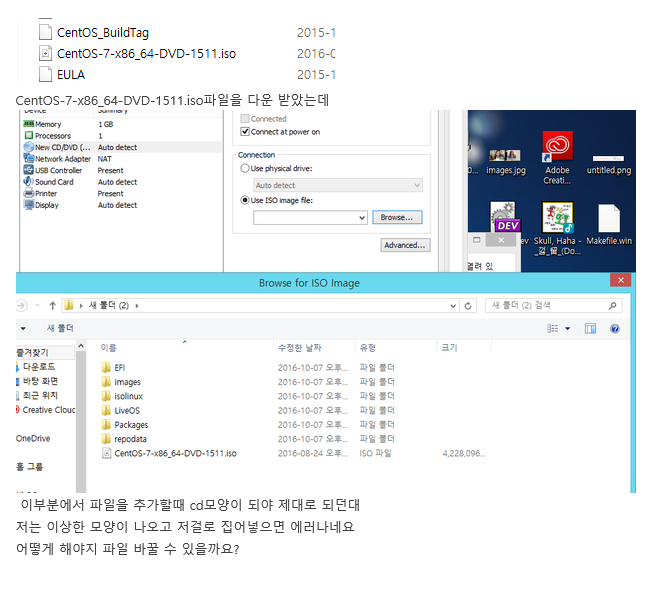Viewport: 667px width, 596px height.
Task: Open the organize dropdown arrow left of 새 폴더
Action: coord(23,328)
